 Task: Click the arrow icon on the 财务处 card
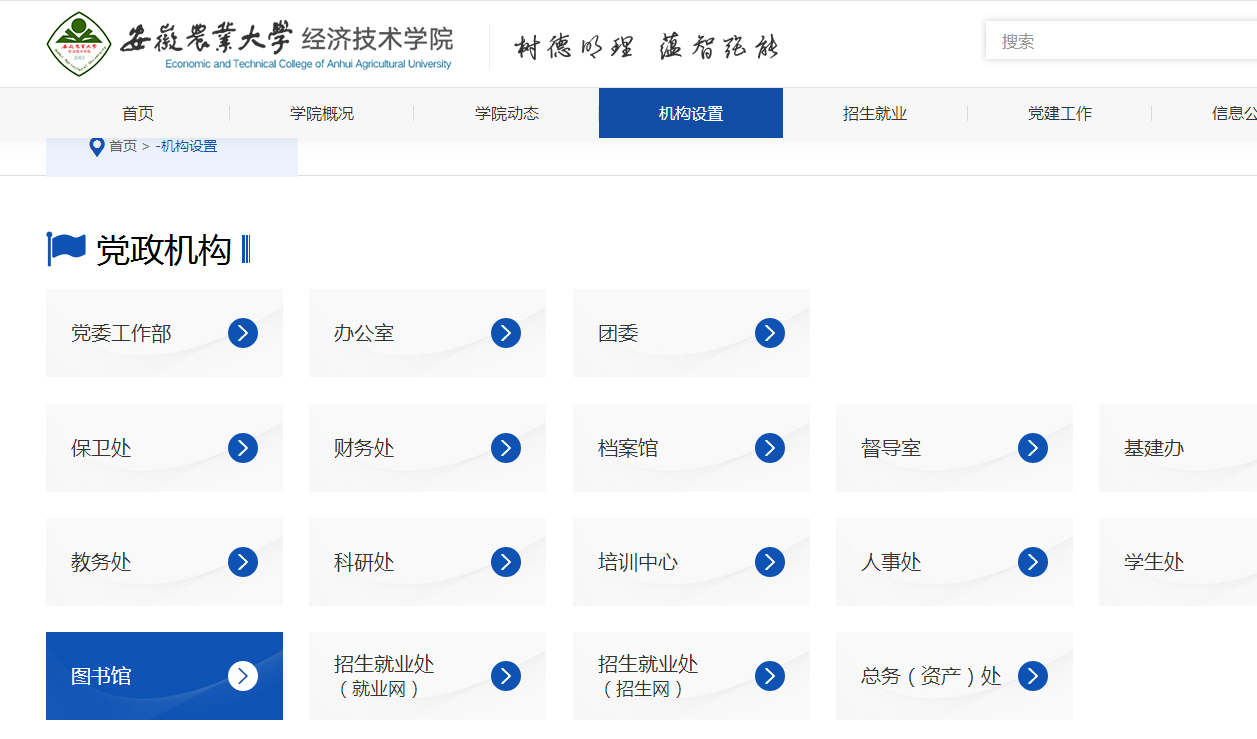pyautogui.click(x=506, y=448)
